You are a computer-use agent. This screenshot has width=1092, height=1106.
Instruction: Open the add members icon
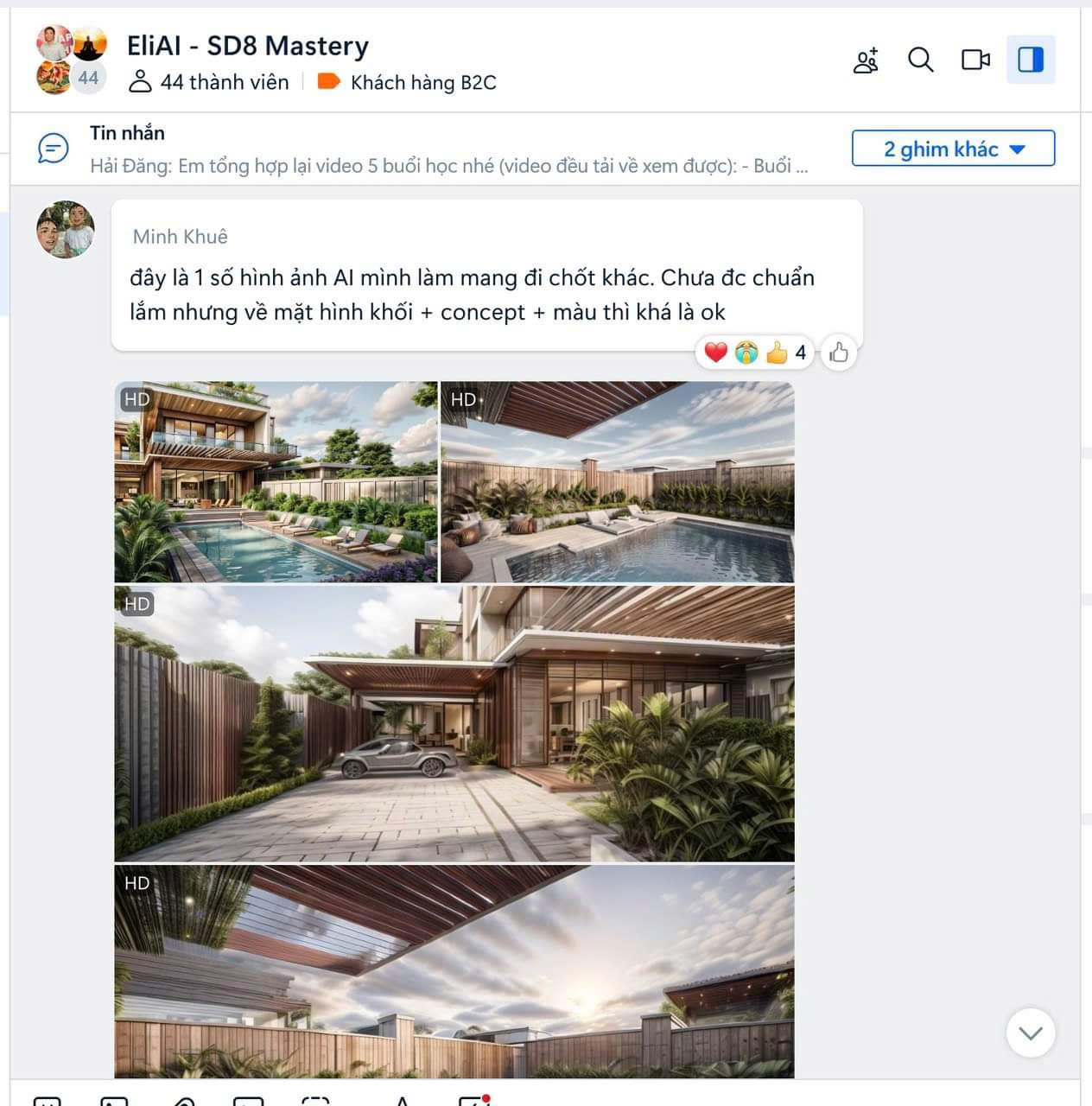coord(866,60)
